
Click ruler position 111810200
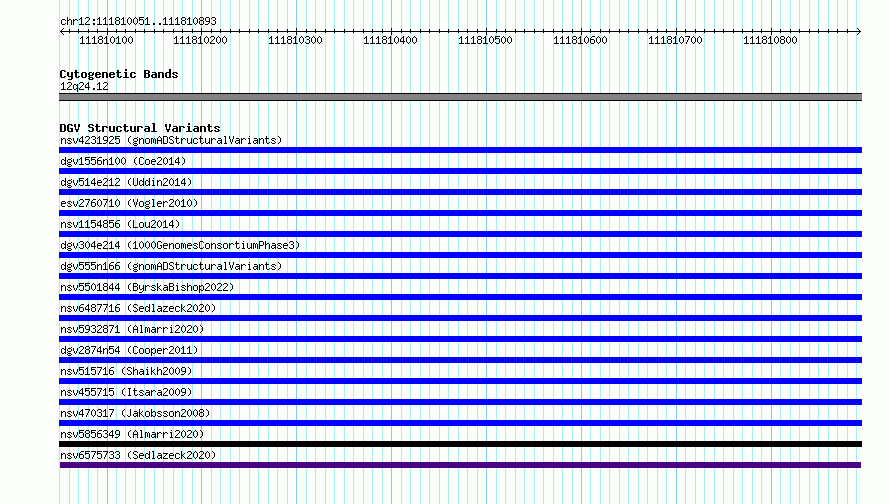pos(200,40)
